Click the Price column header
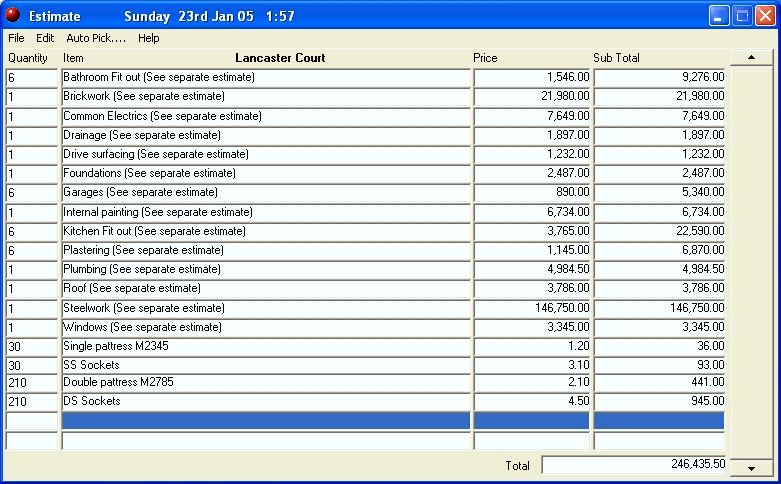Image resolution: width=781 pixels, height=484 pixels. click(x=485, y=58)
